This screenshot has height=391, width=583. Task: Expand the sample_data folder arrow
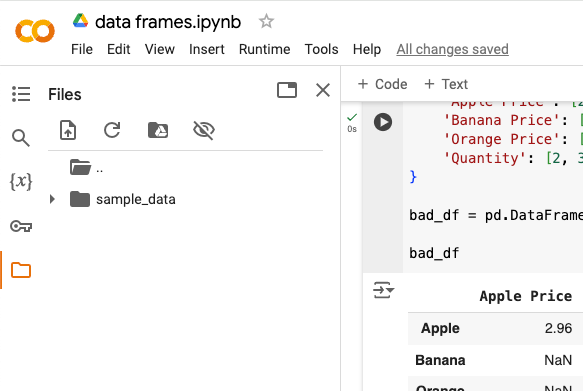pos(52,199)
